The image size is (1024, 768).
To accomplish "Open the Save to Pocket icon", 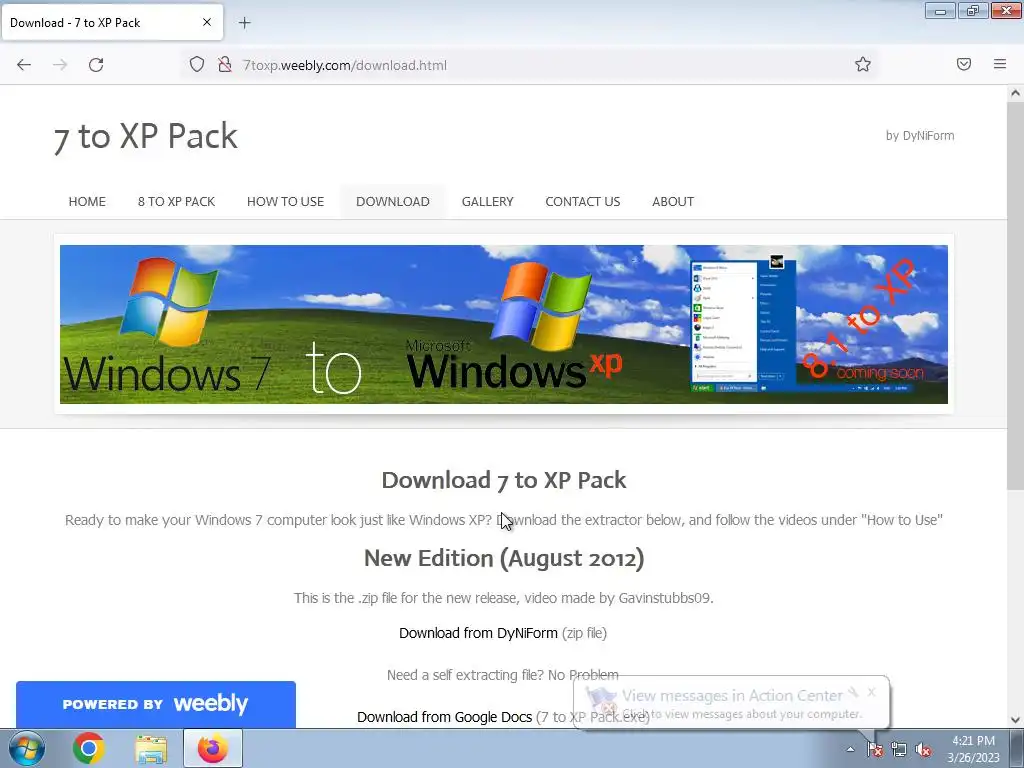I will click(964, 64).
